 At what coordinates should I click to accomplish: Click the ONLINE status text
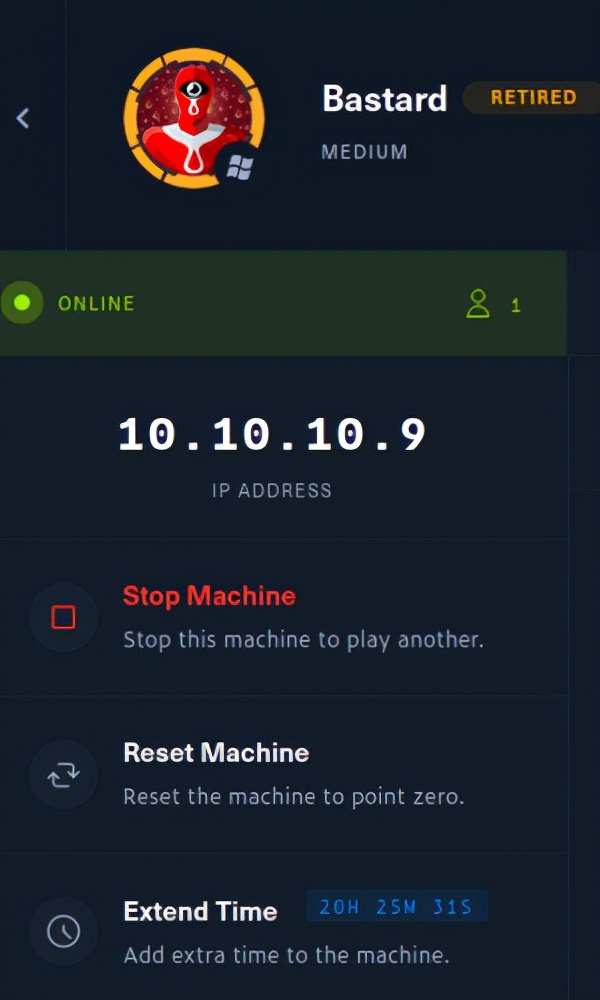pos(96,304)
